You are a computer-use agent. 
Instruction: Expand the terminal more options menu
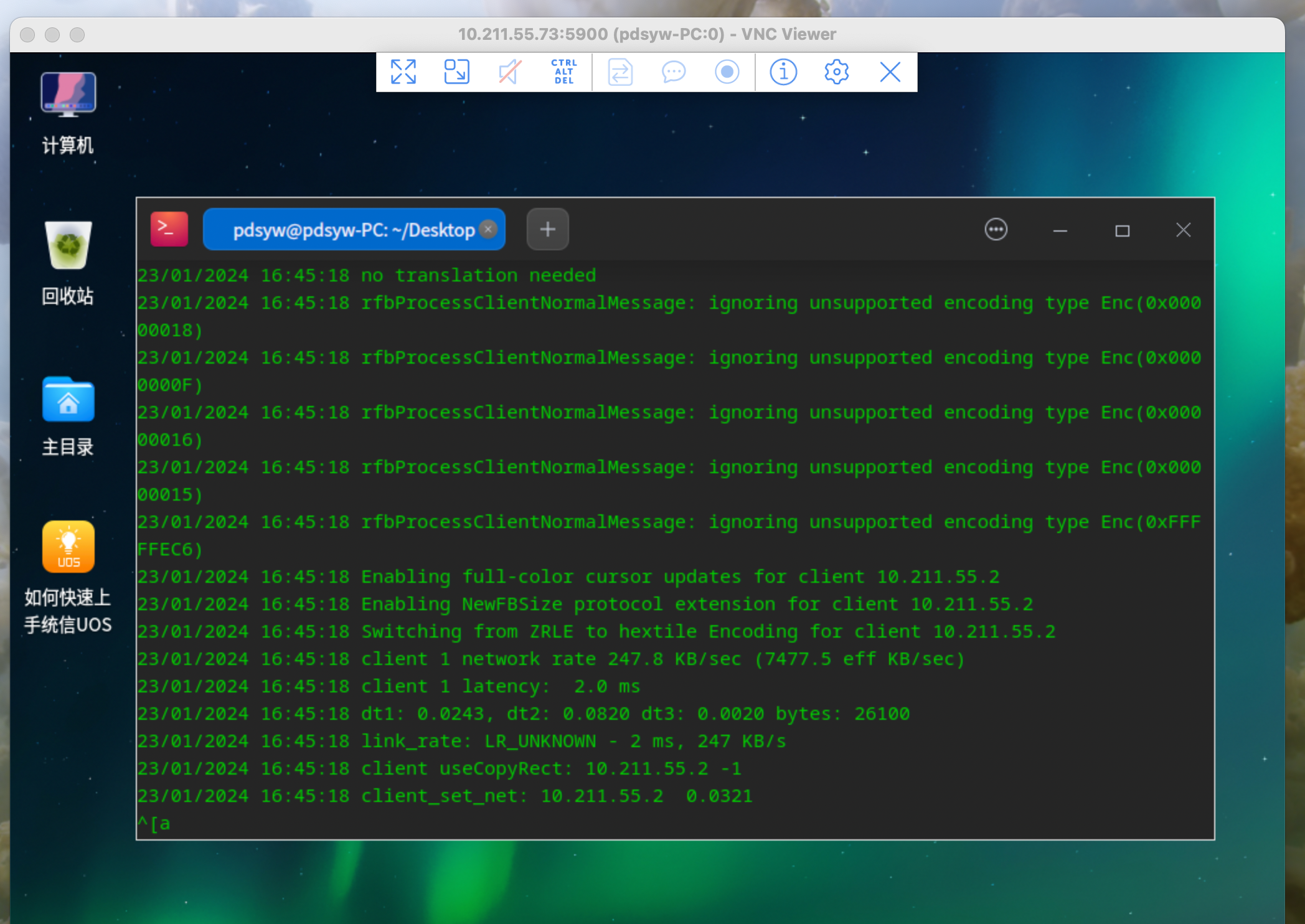[x=996, y=230]
